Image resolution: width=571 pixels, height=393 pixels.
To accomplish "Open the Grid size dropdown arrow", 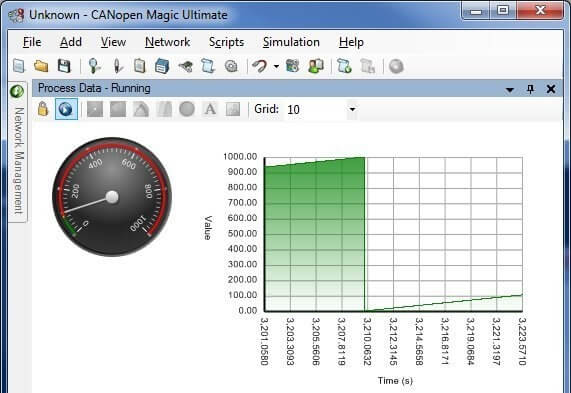I will point(352,109).
